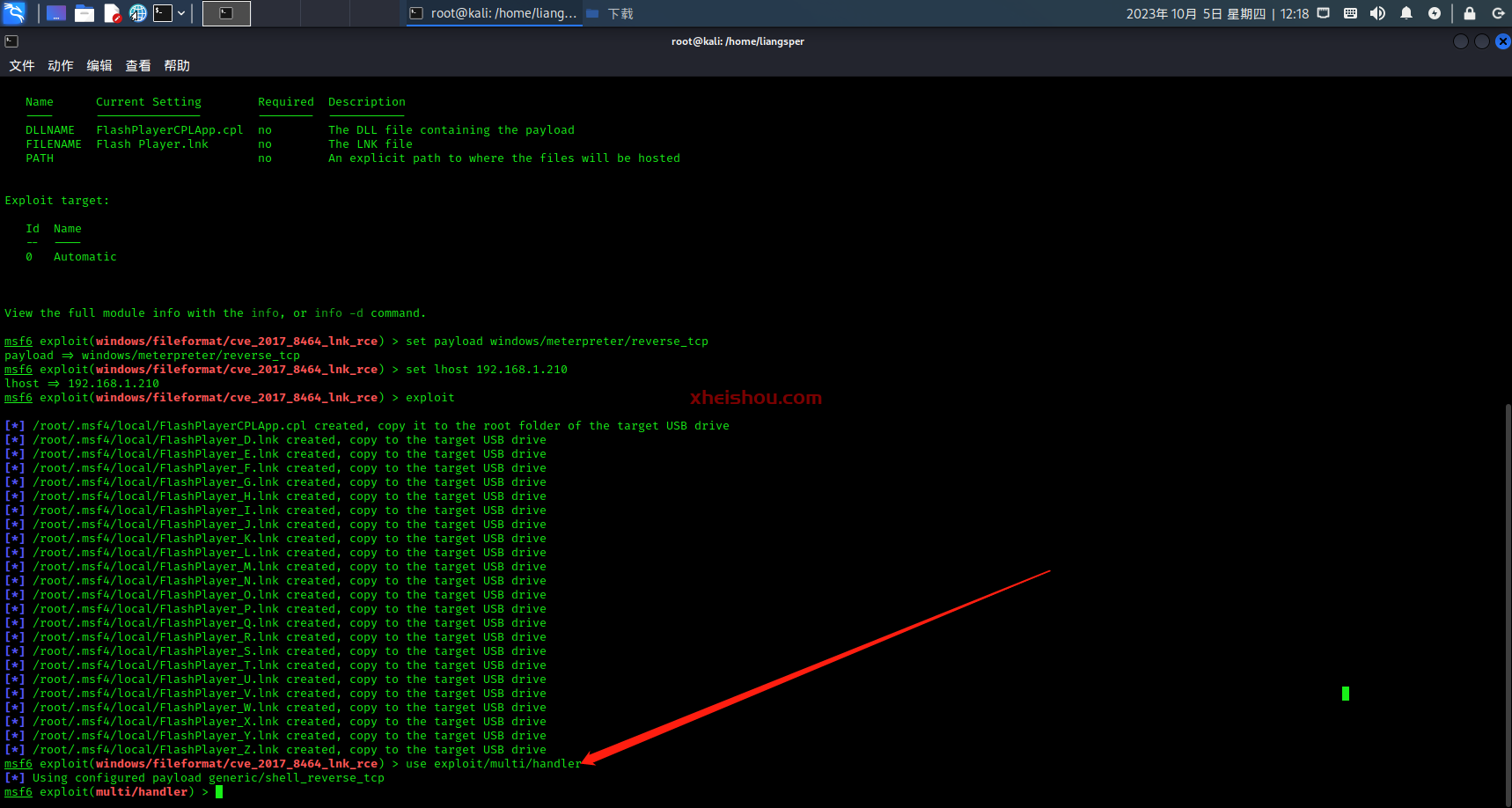Click the network connection tray icon
The image size is (1512, 808).
click(x=1323, y=13)
